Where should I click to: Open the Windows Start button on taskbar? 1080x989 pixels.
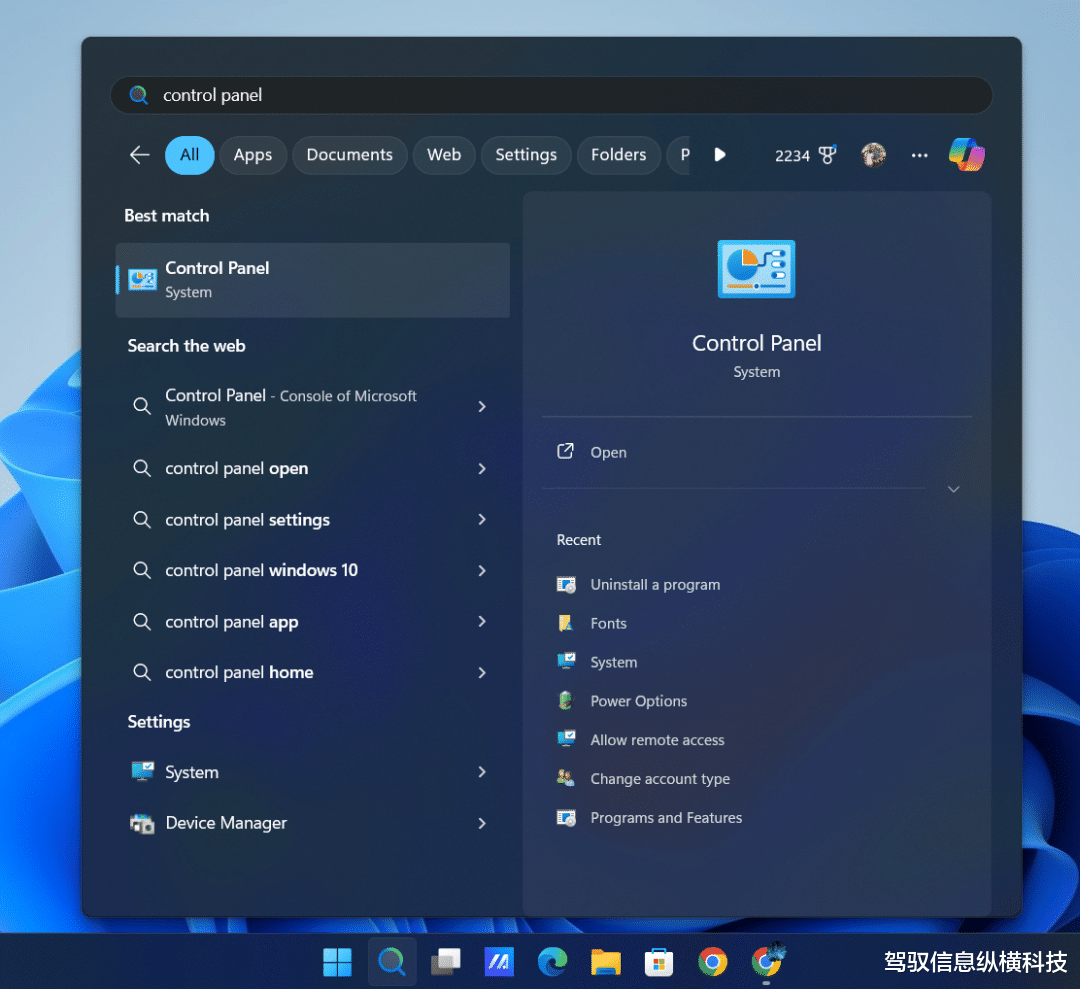point(338,961)
